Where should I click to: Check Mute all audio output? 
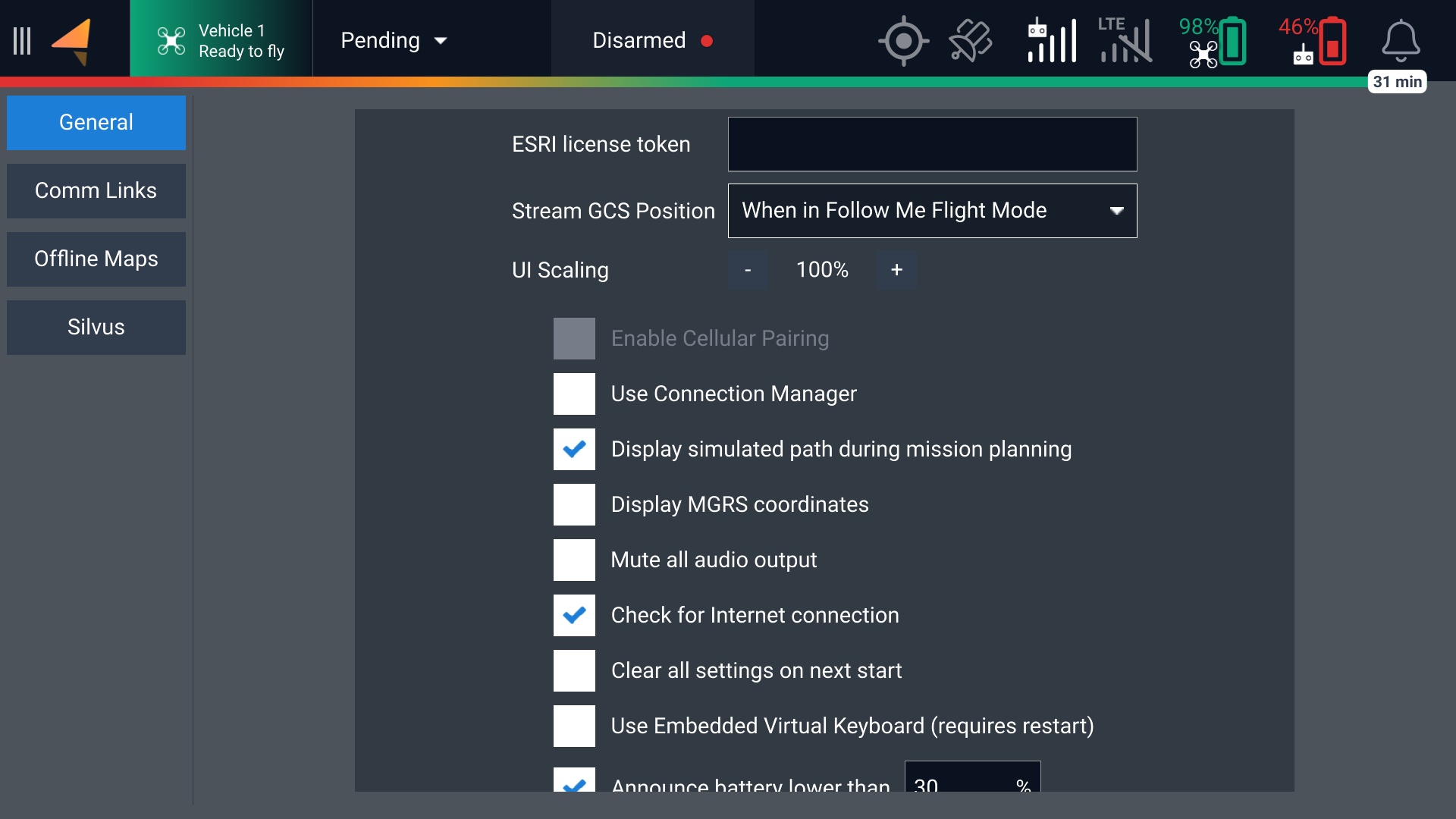tap(574, 560)
